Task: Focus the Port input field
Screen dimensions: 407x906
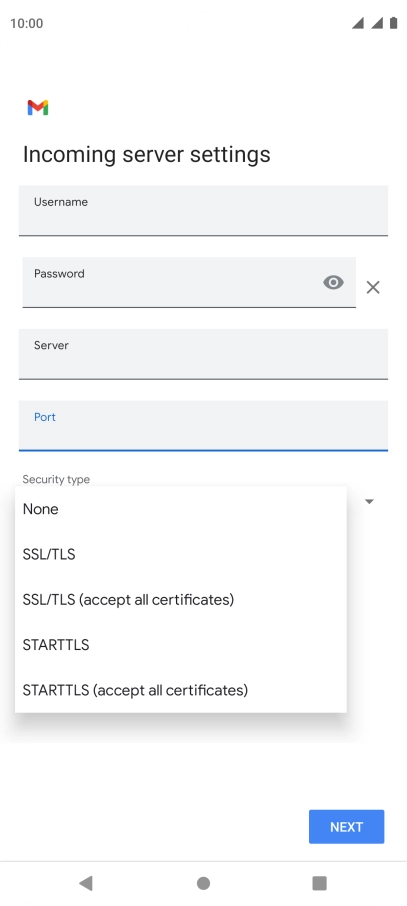Action: point(204,425)
